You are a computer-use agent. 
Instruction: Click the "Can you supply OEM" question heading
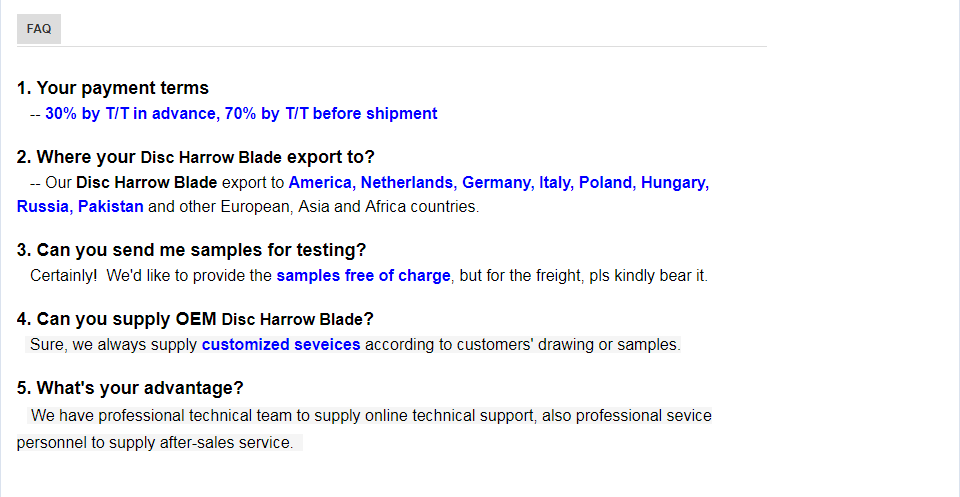pos(195,319)
